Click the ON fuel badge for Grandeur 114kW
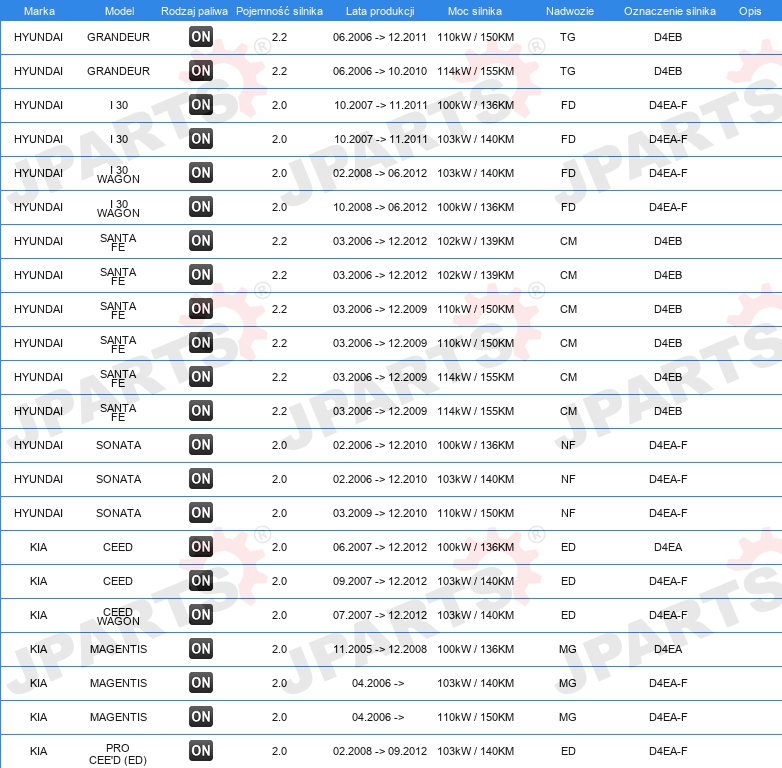The height and width of the screenshot is (768, 782). tap(201, 71)
